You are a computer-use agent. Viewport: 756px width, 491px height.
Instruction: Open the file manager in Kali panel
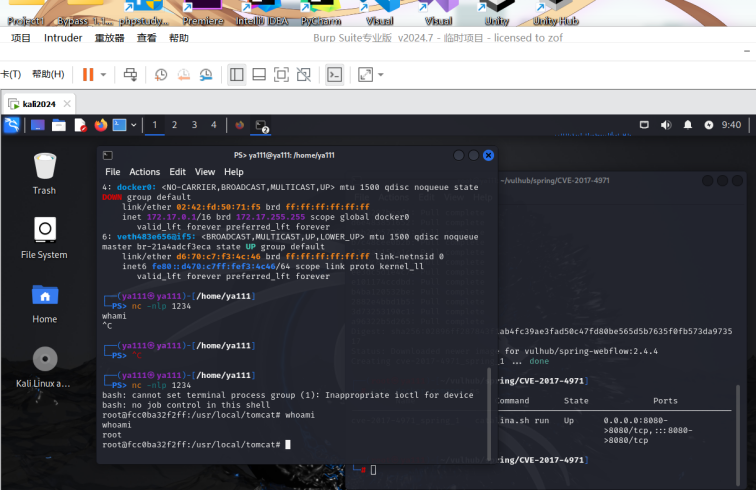click(59, 125)
